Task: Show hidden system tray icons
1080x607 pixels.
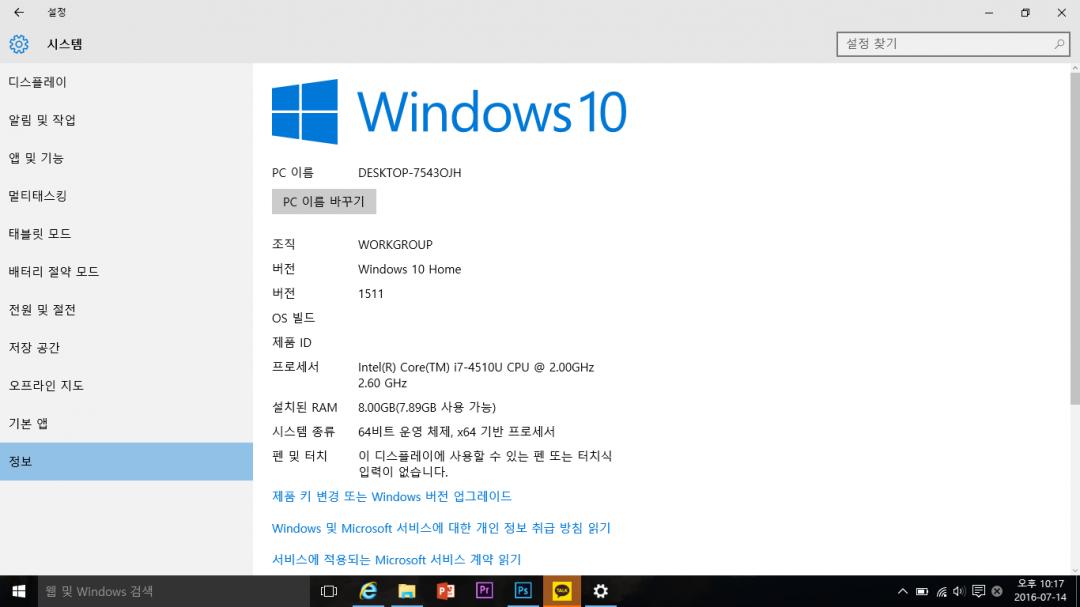Action: coord(903,591)
